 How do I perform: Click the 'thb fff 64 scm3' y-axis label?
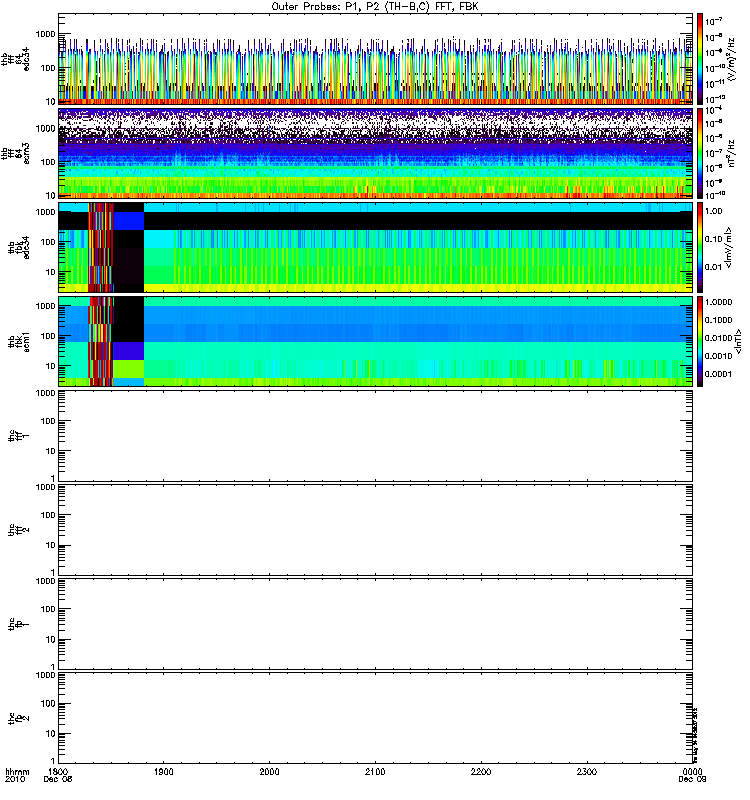coord(15,153)
